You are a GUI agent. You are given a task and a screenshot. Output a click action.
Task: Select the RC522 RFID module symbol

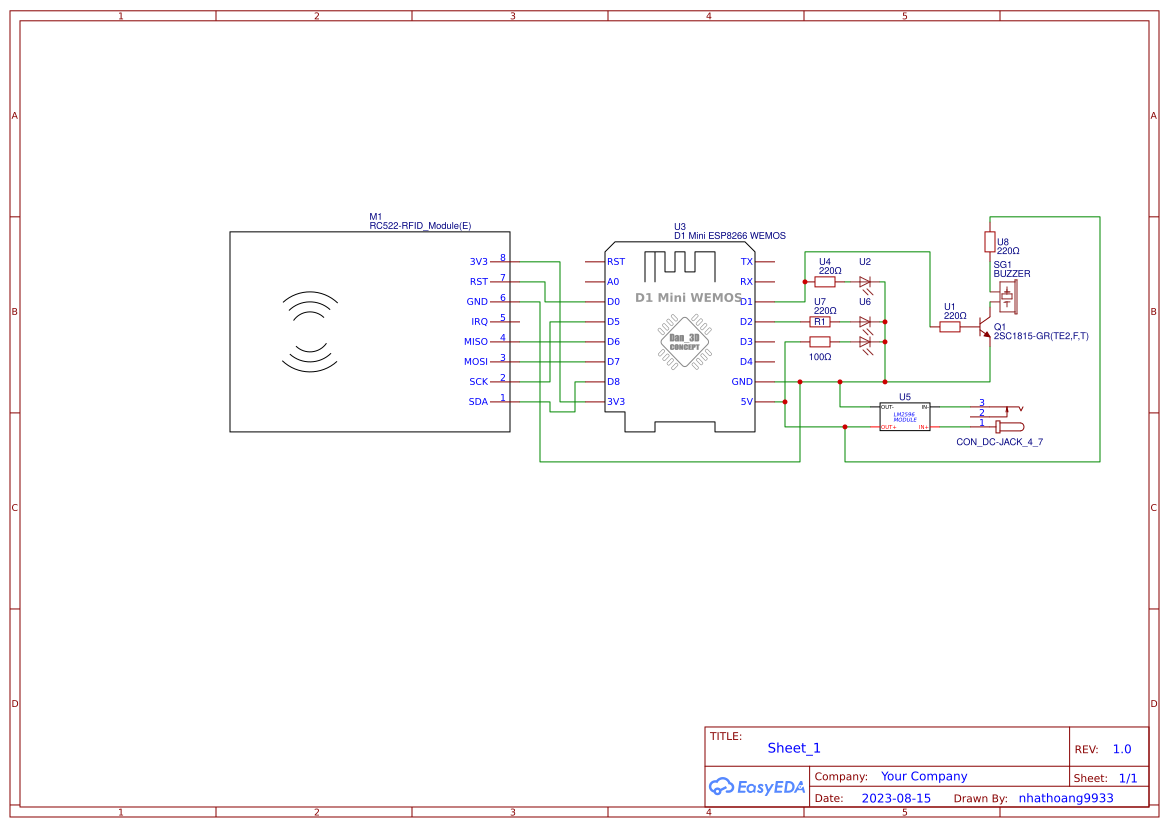click(370, 330)
